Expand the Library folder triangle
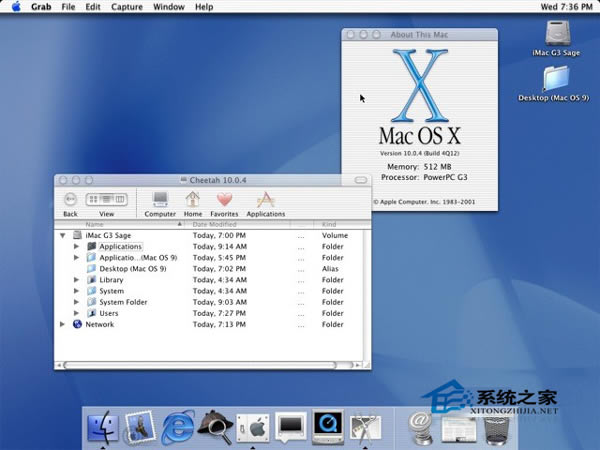This screenshot has height=450, width=600. coord(76,280)
